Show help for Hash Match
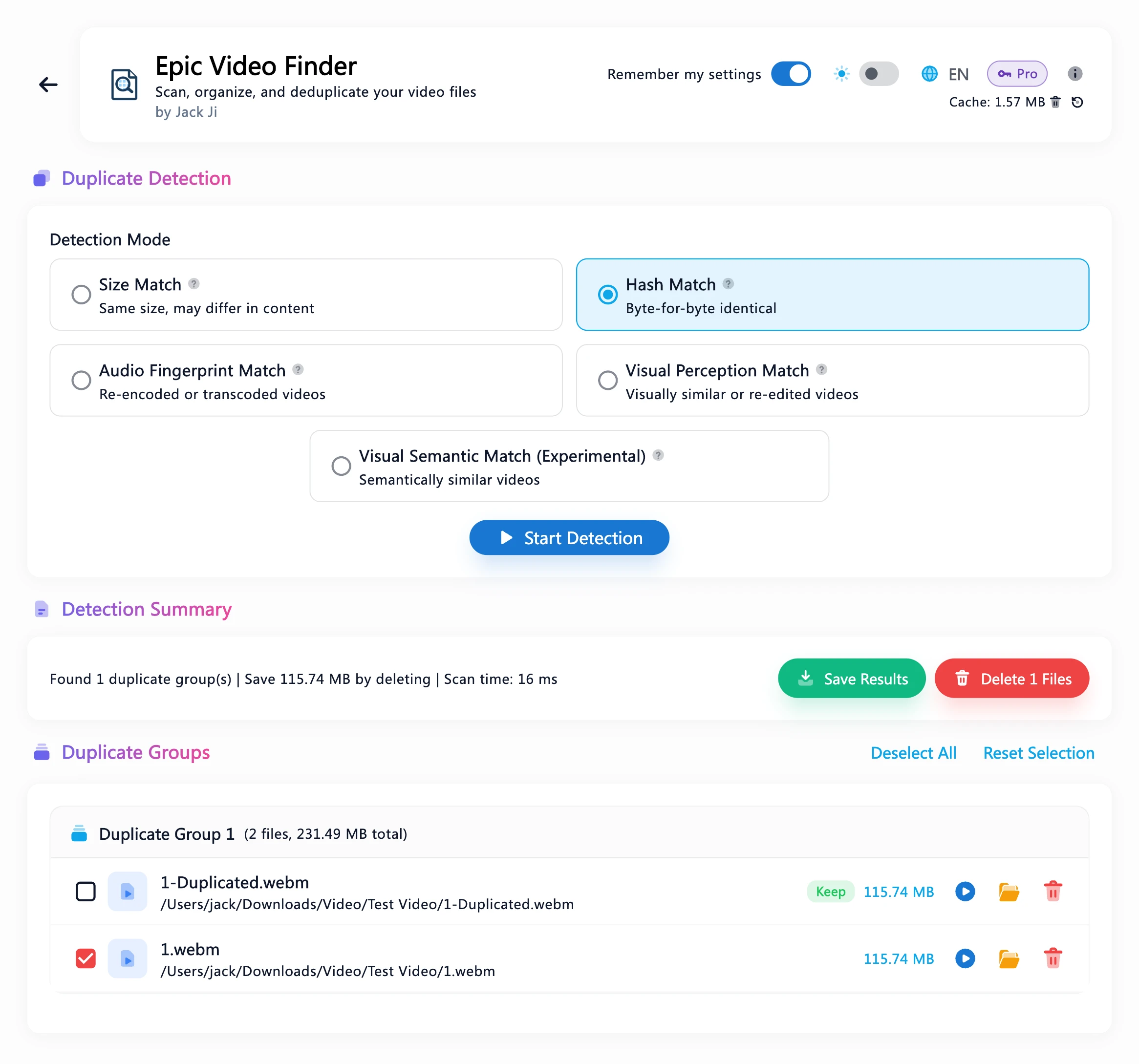This screenshot has height=1064, width=1139. 728,283
